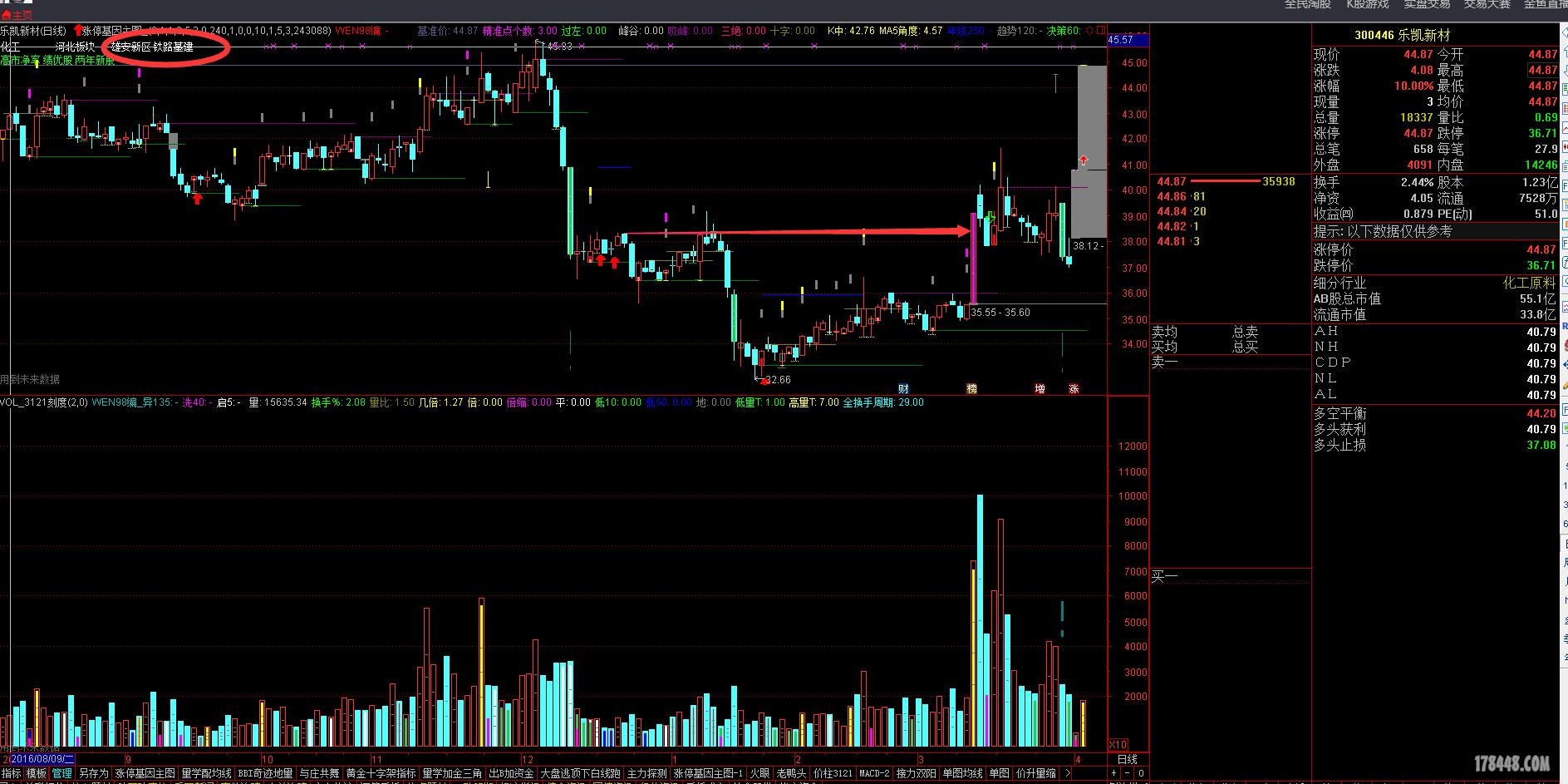Click the 细分行业 化工原料 row
1568x784 pixels.
coord(1435,283)
